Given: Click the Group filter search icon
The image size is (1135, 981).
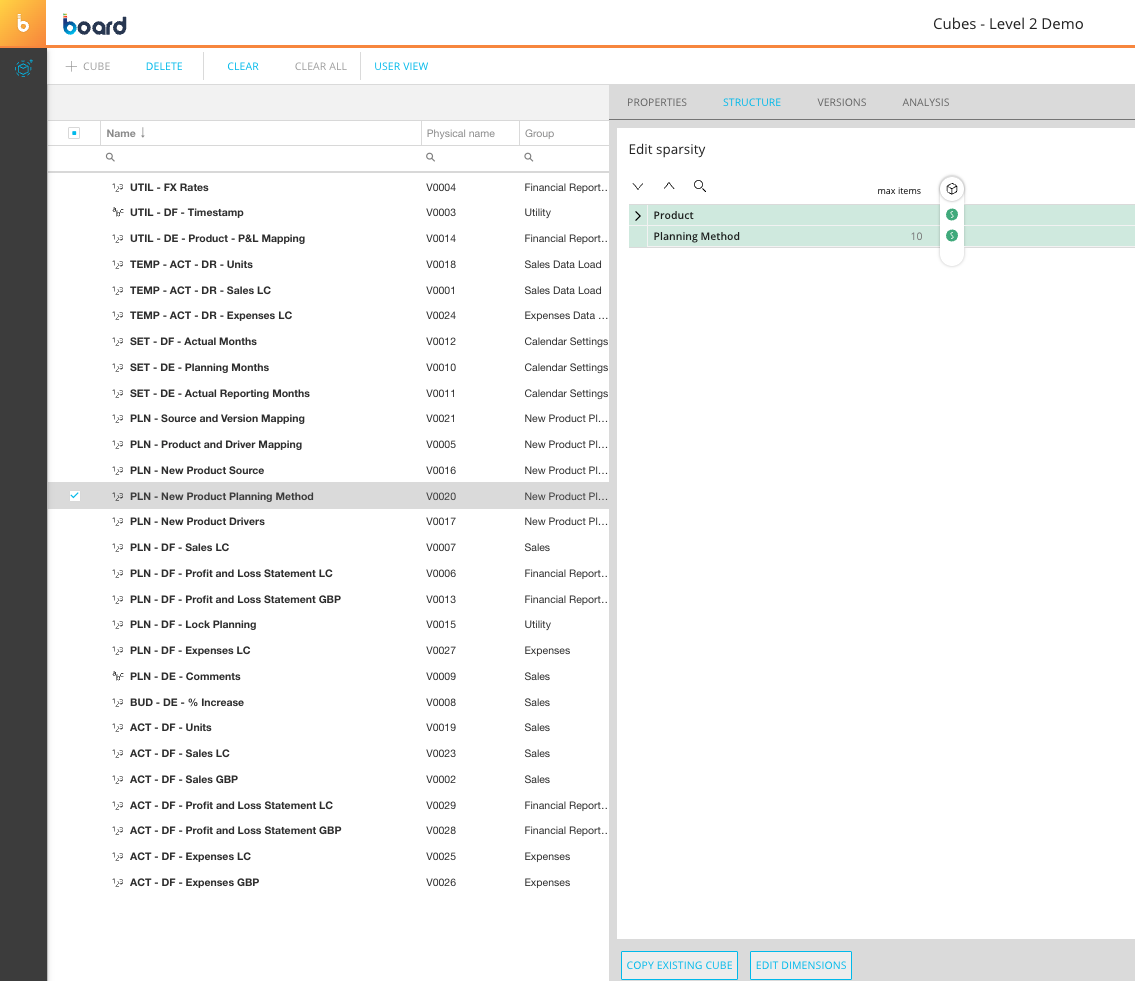Looking at the screenshot, I should (529, 157).
